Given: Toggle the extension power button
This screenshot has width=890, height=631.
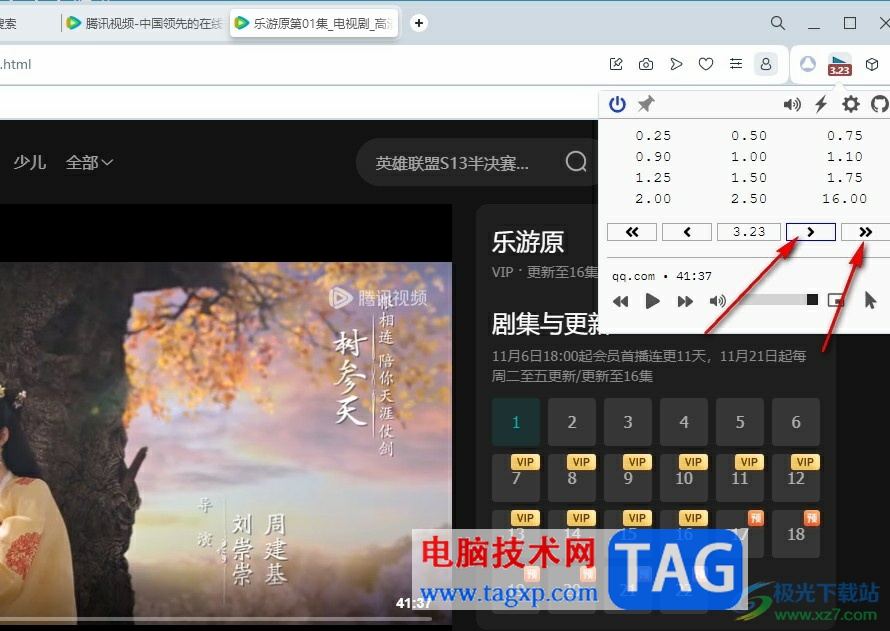Looking at the screenshot, I should click(617, 104).
